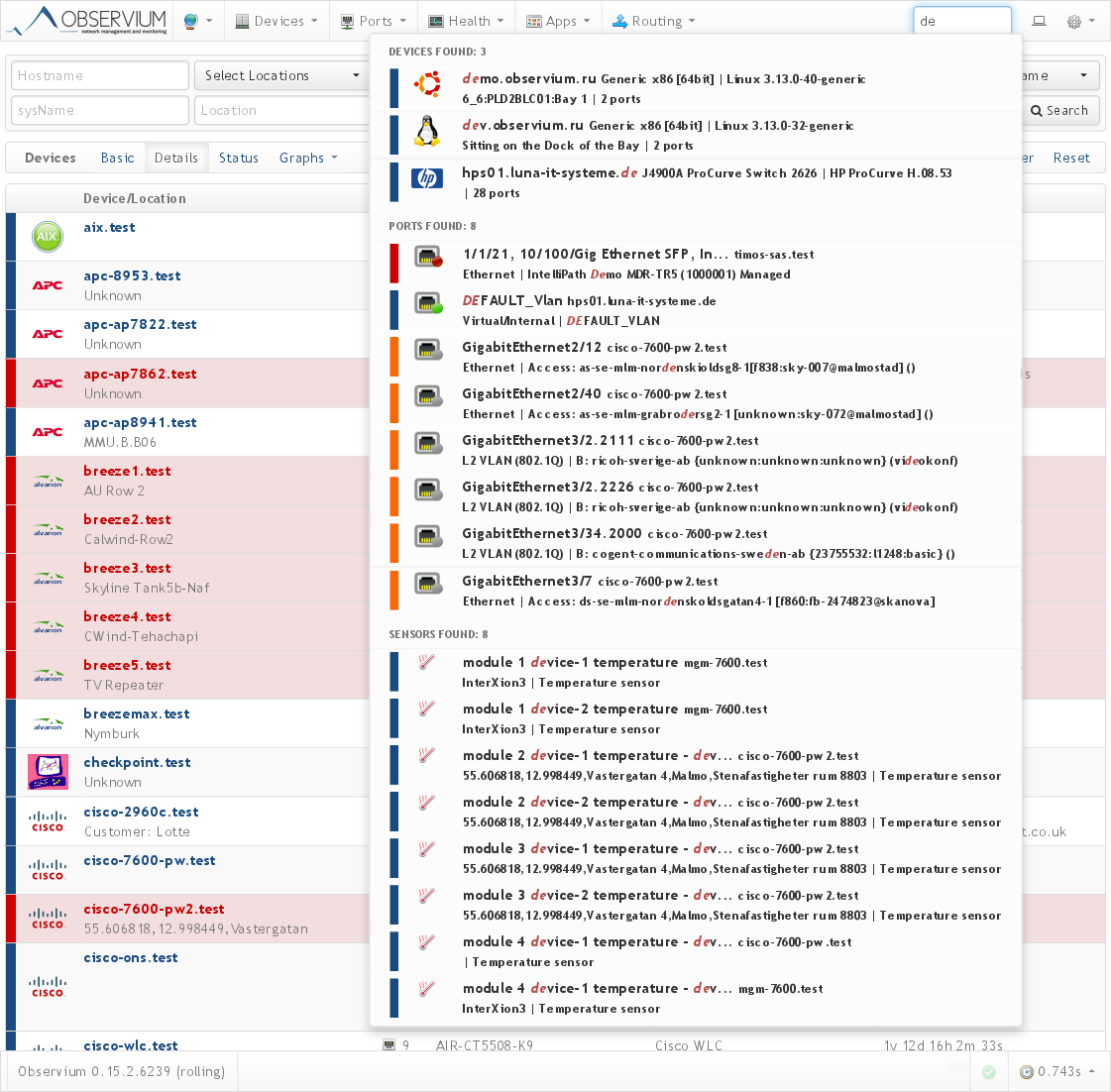The width and height of the screenshot is (1111, 1092).
Task: Open the Apps menu
Action: tap(558, 21)
